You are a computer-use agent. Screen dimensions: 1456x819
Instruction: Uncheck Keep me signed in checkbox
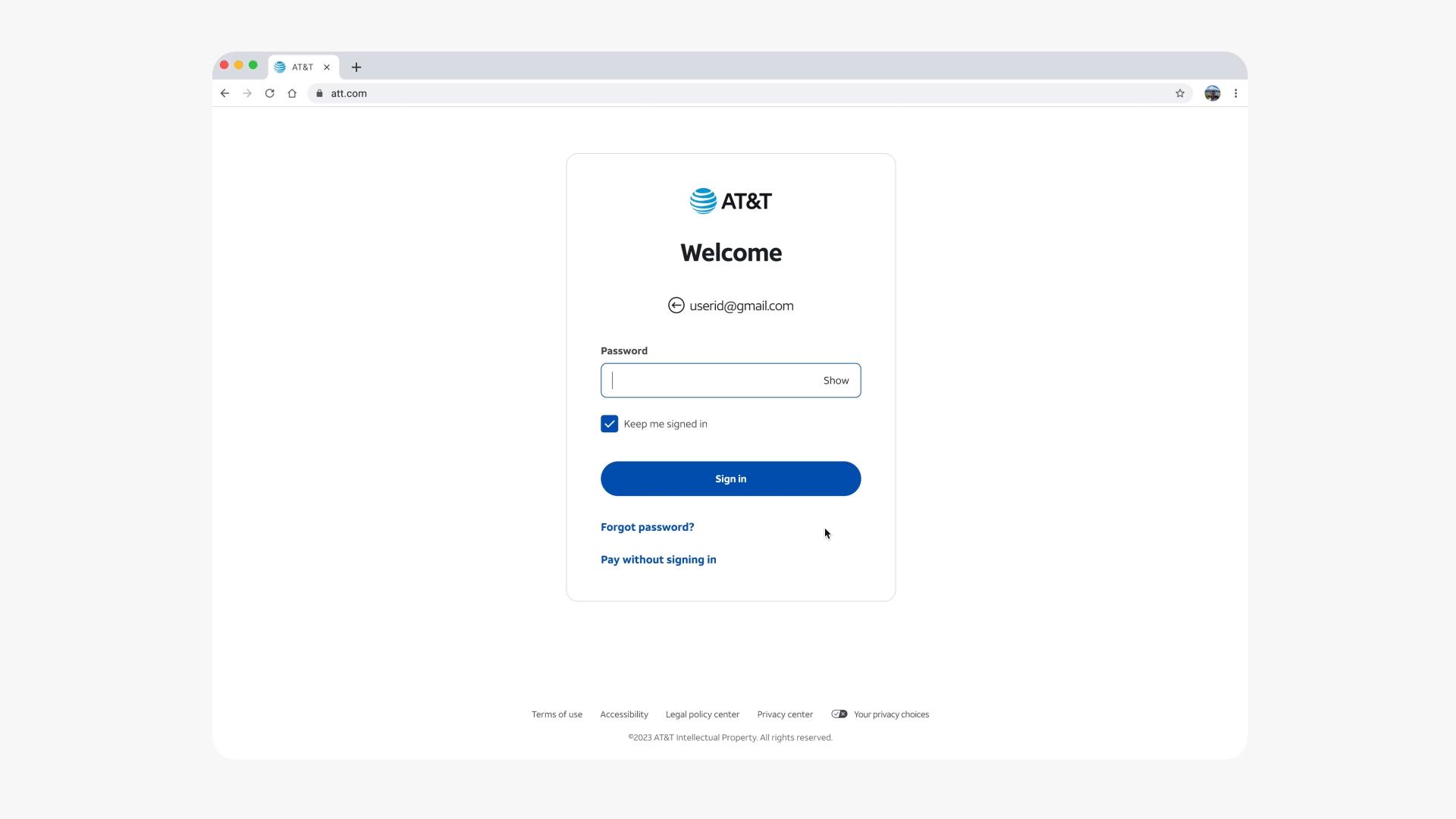click(610, 424)
